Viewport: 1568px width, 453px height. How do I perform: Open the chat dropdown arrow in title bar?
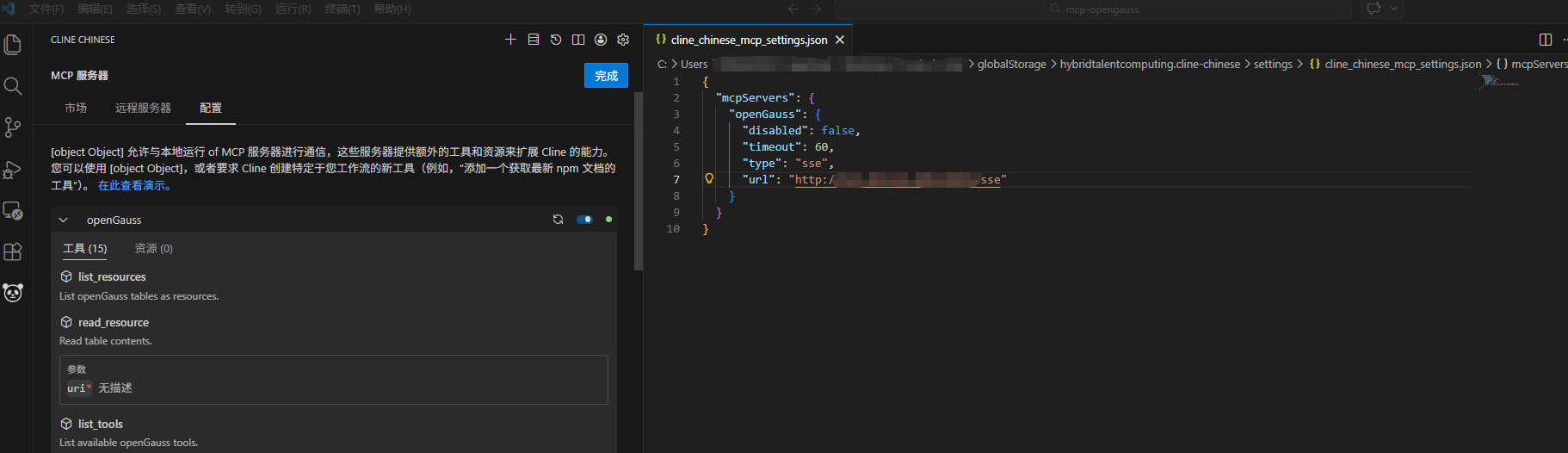click(1393, 9)
